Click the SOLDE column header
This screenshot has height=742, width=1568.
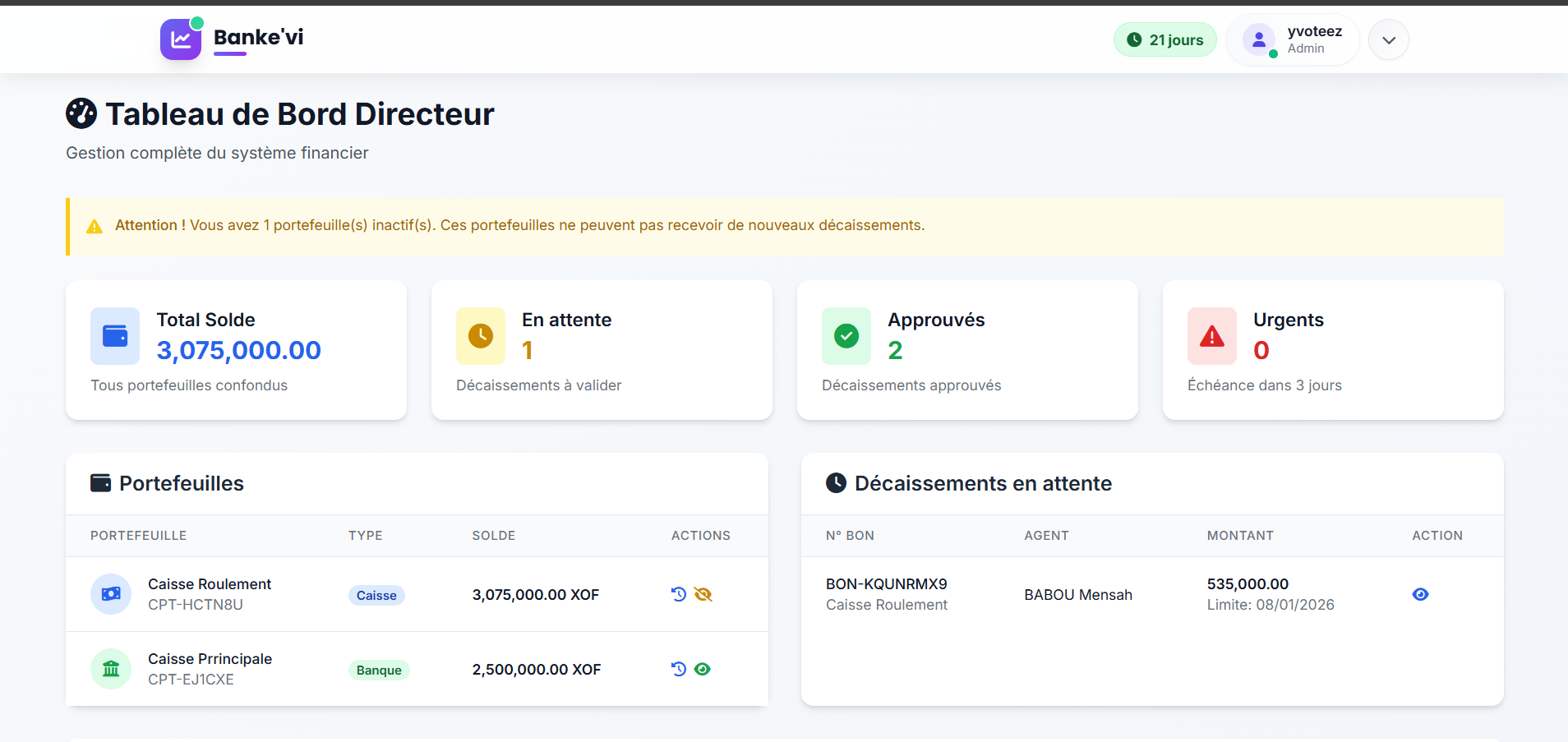point(494,536)
